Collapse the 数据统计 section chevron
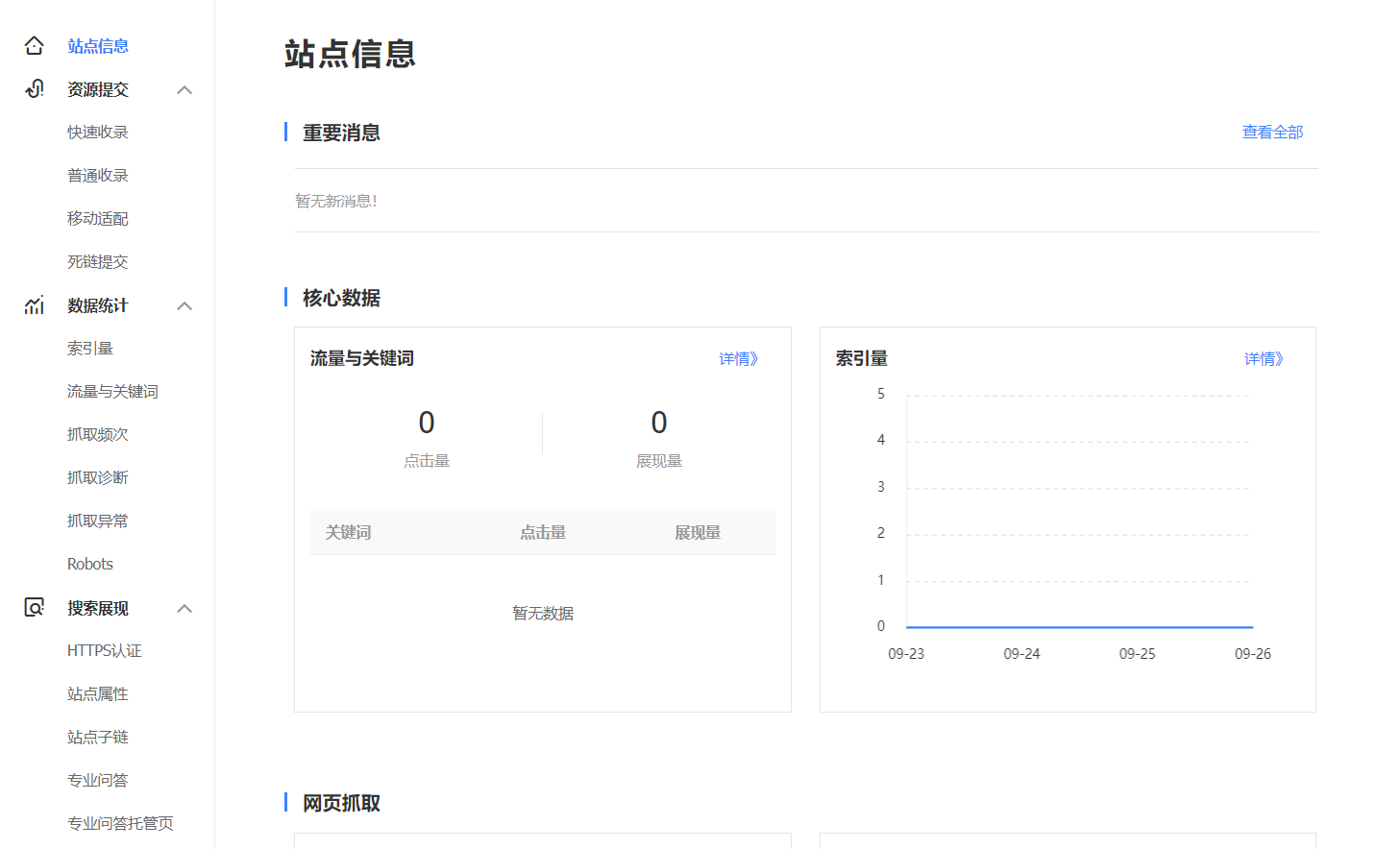 pos(184,305)
